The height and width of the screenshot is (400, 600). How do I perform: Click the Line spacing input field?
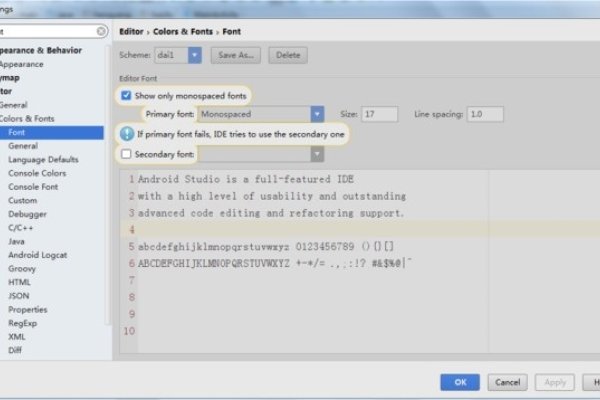[x=485, y=115]
